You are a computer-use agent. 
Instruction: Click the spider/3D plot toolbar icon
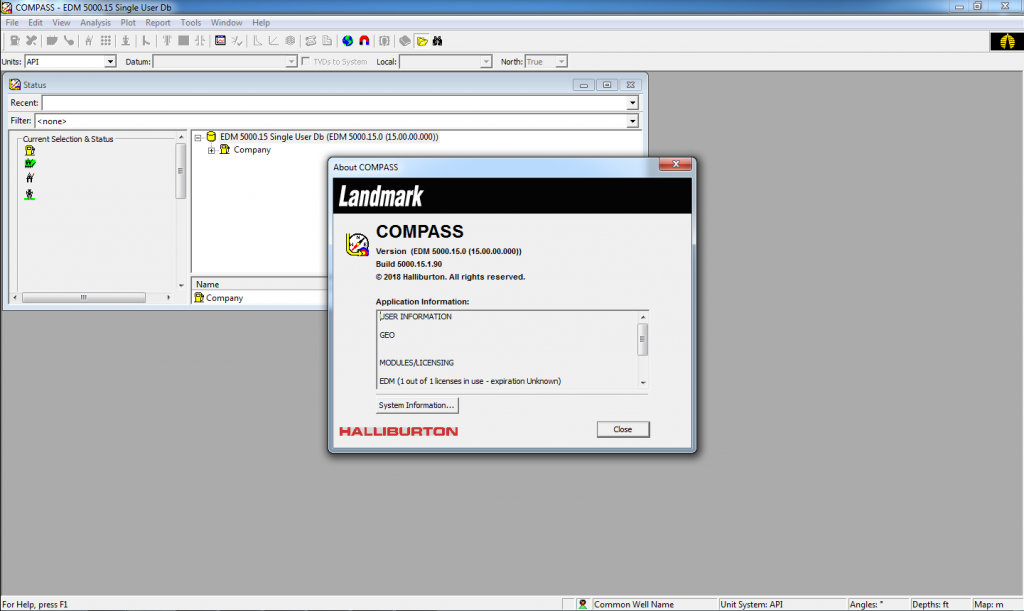(x=290, y=41)
